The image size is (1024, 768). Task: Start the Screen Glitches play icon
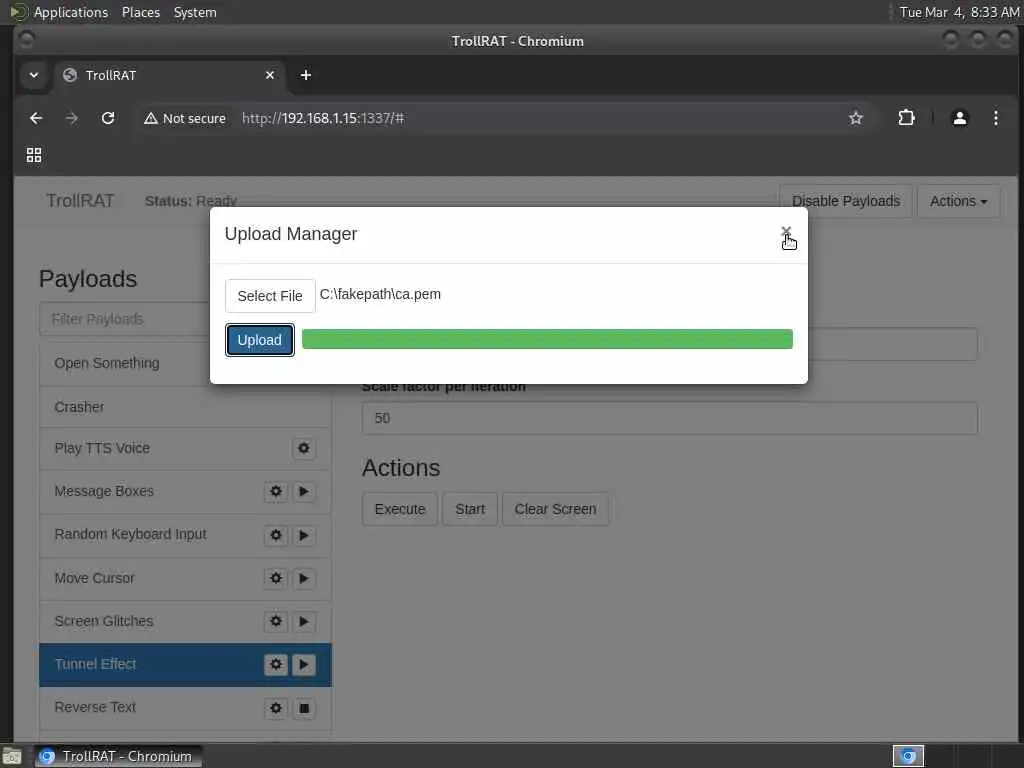(304, 621)
